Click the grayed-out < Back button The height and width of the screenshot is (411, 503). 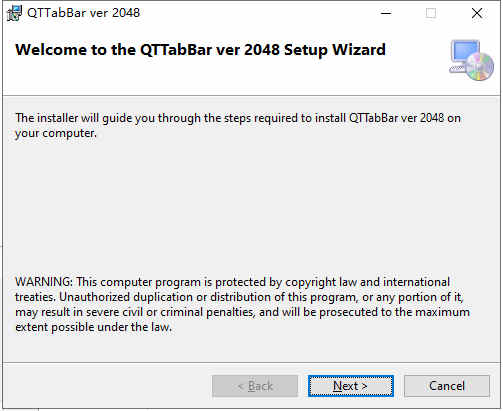(x=255, y=386)
